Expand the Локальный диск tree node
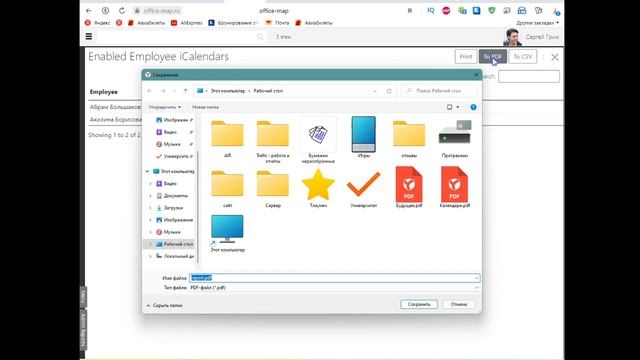This screenshot has height=360, width=640. click(x=150, y=256)
